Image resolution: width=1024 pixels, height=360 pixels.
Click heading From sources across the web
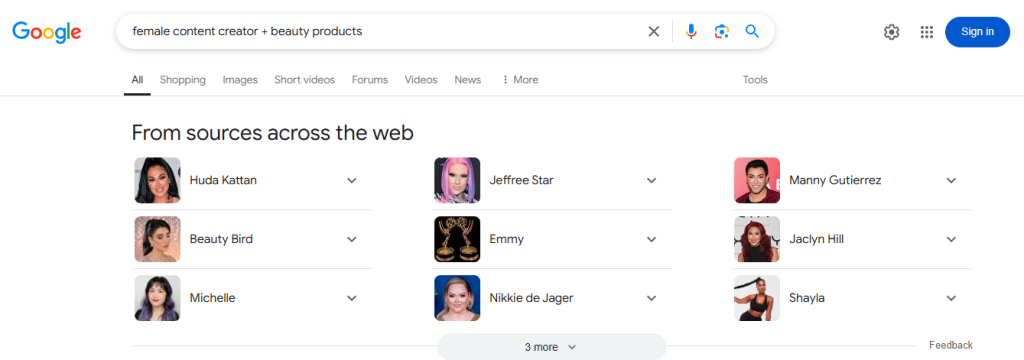coord(273,133)
